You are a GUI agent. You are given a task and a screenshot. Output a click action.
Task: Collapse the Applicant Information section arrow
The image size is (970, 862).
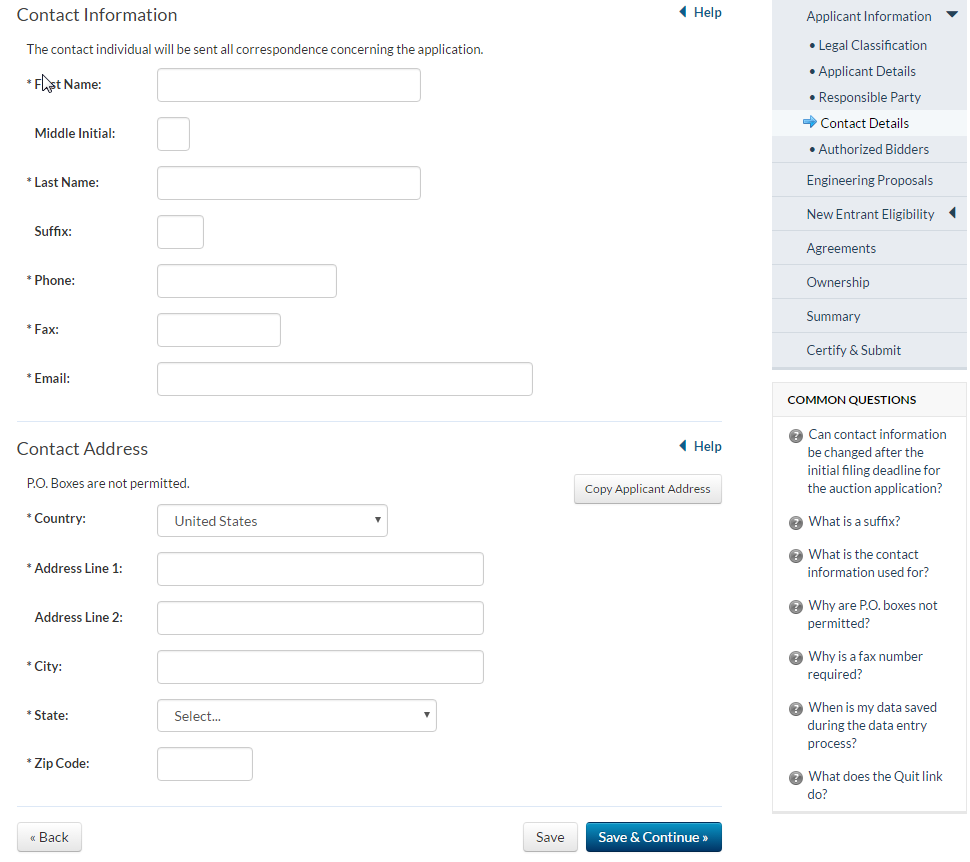click(x=952, y=16)
